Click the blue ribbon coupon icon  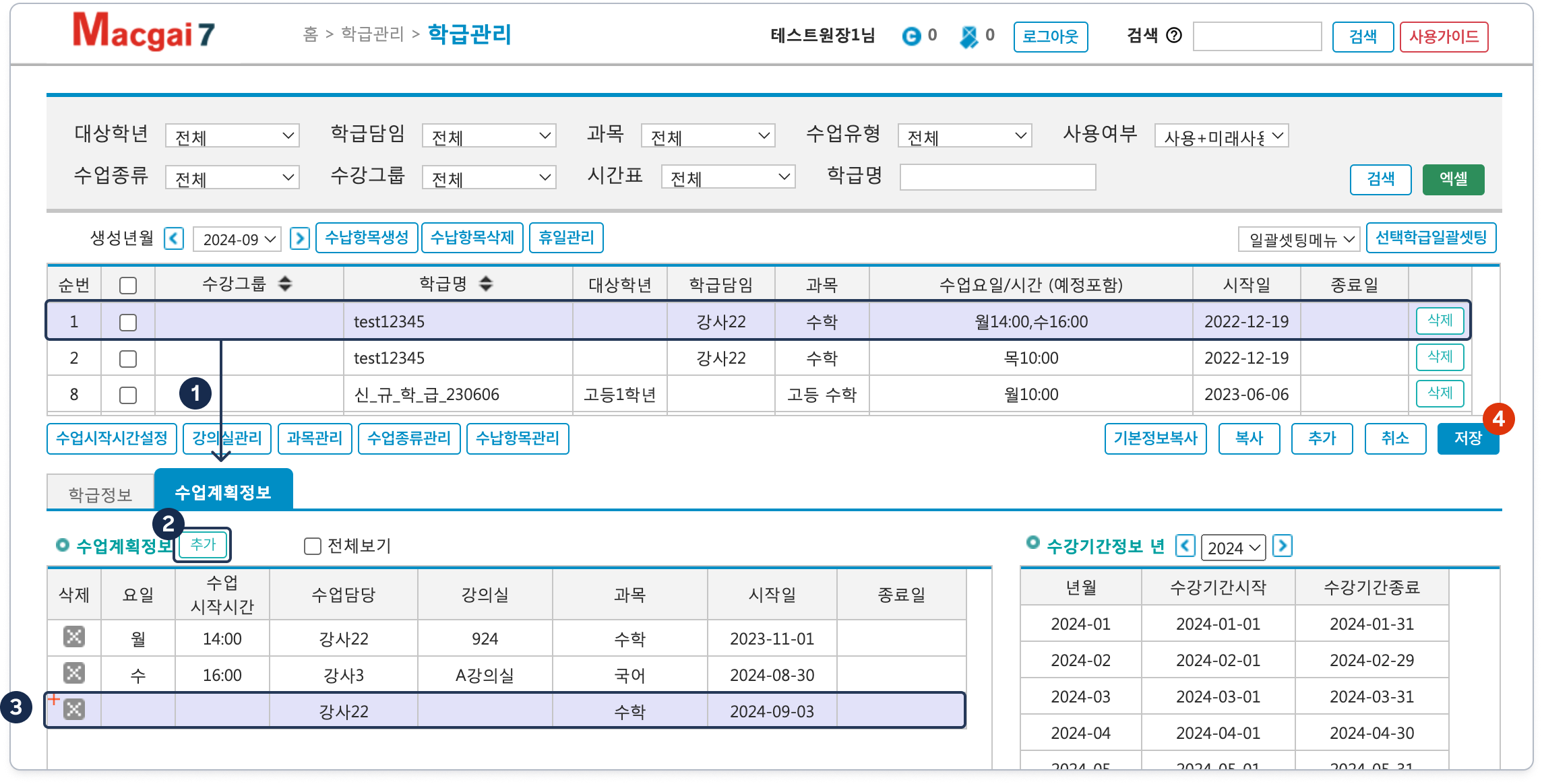pos(968,36)
